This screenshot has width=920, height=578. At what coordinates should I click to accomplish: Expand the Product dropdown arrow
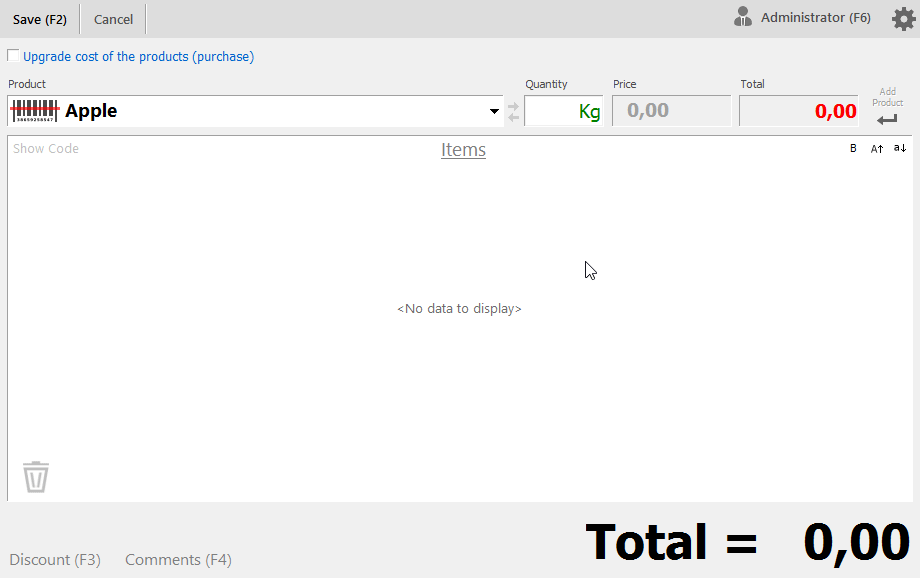click(494, 111)
